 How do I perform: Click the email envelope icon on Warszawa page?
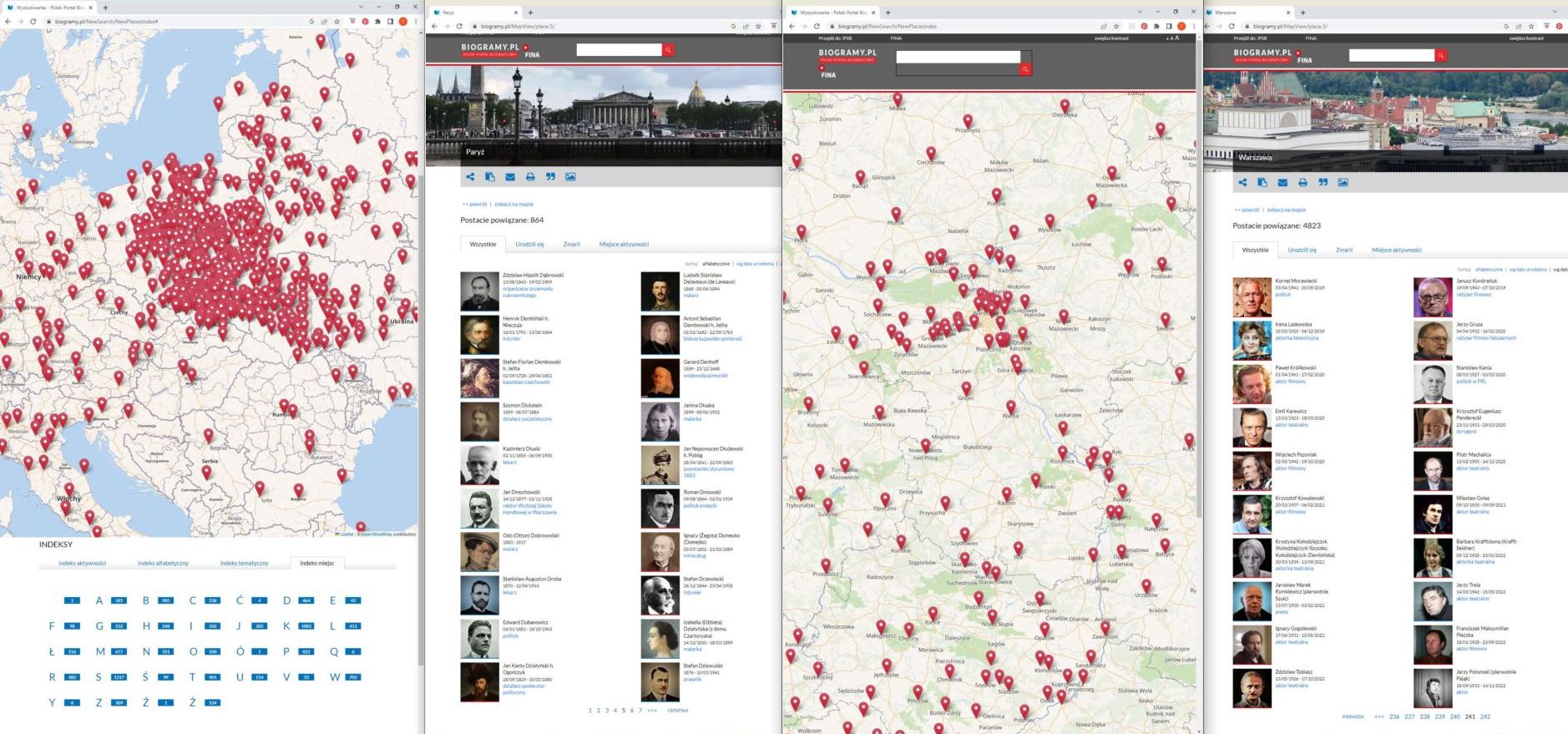[x=1282, y=183]
